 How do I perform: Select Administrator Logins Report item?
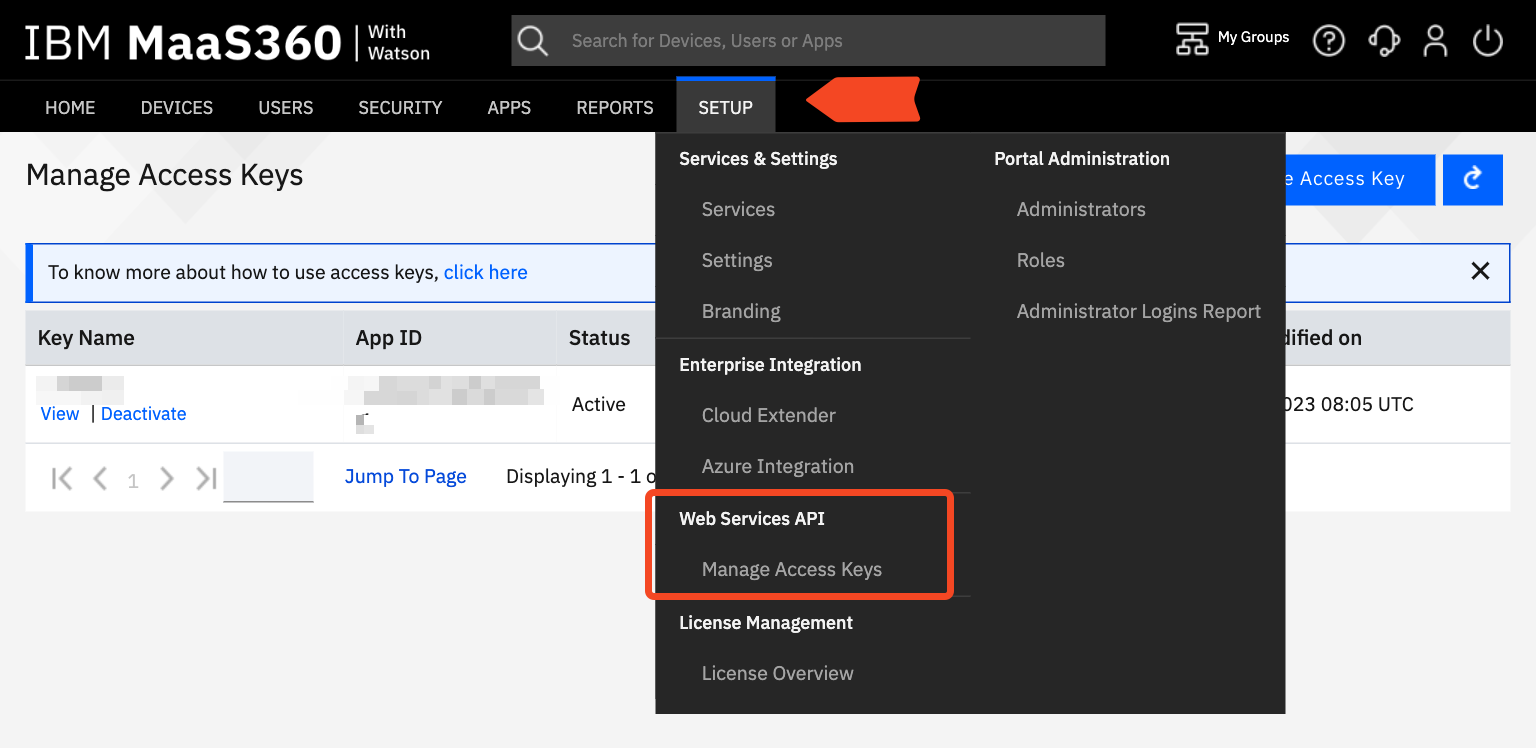tap(1139, 311)
